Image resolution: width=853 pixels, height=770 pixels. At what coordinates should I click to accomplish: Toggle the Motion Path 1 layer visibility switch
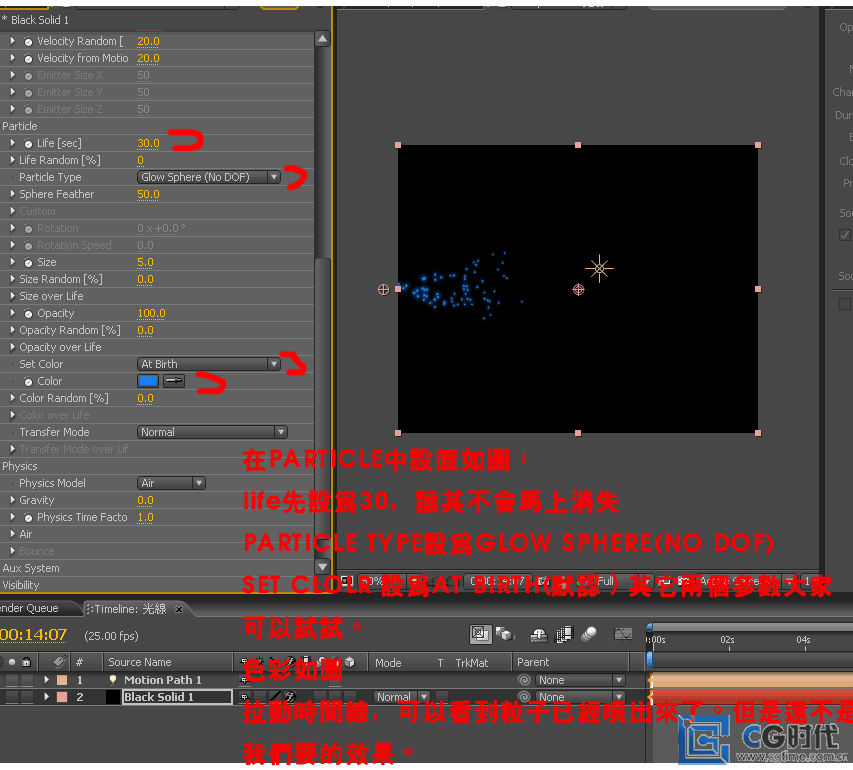click(x=10, y=680)
